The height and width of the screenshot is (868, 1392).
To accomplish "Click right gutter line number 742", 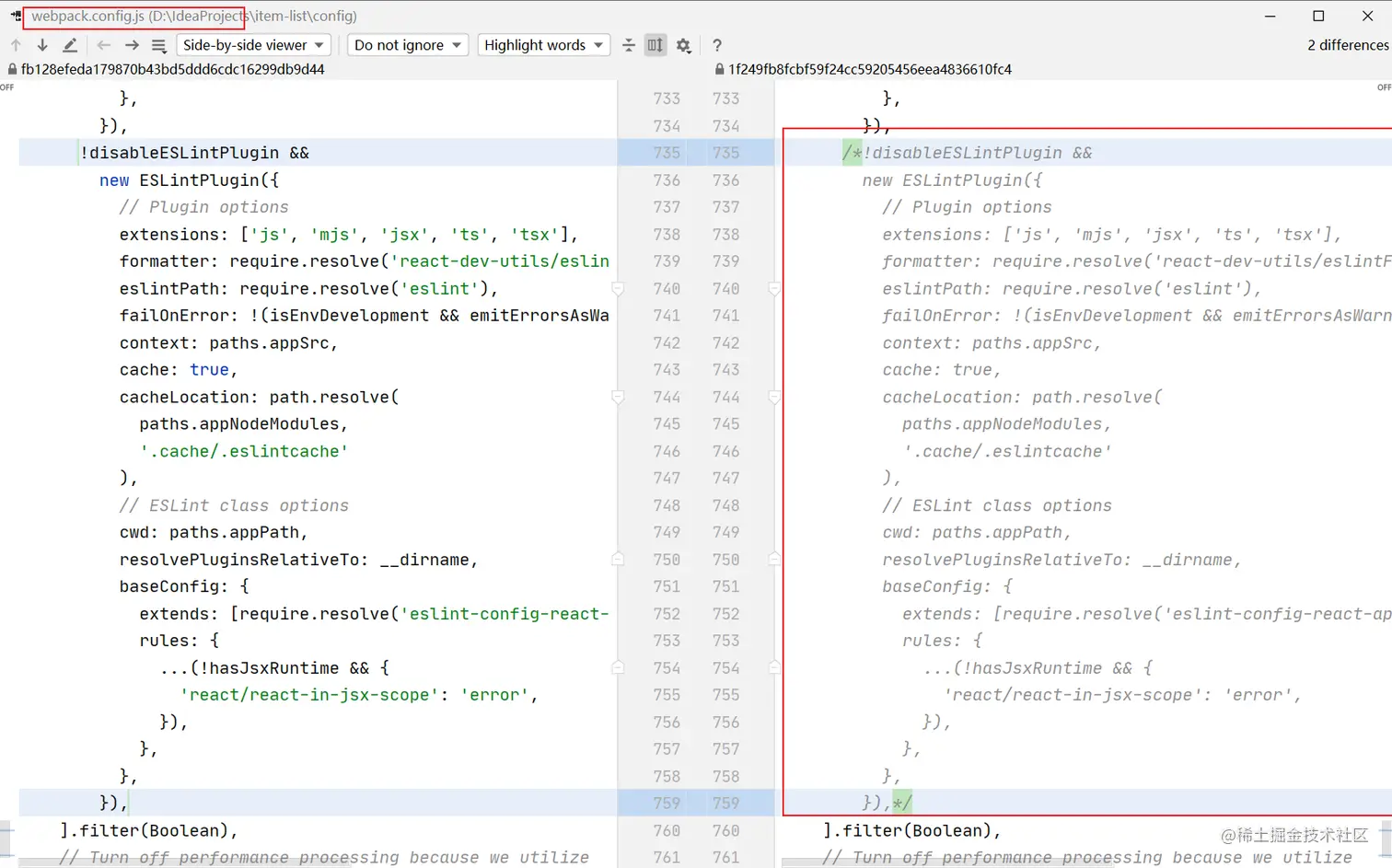I will (725, 343).
